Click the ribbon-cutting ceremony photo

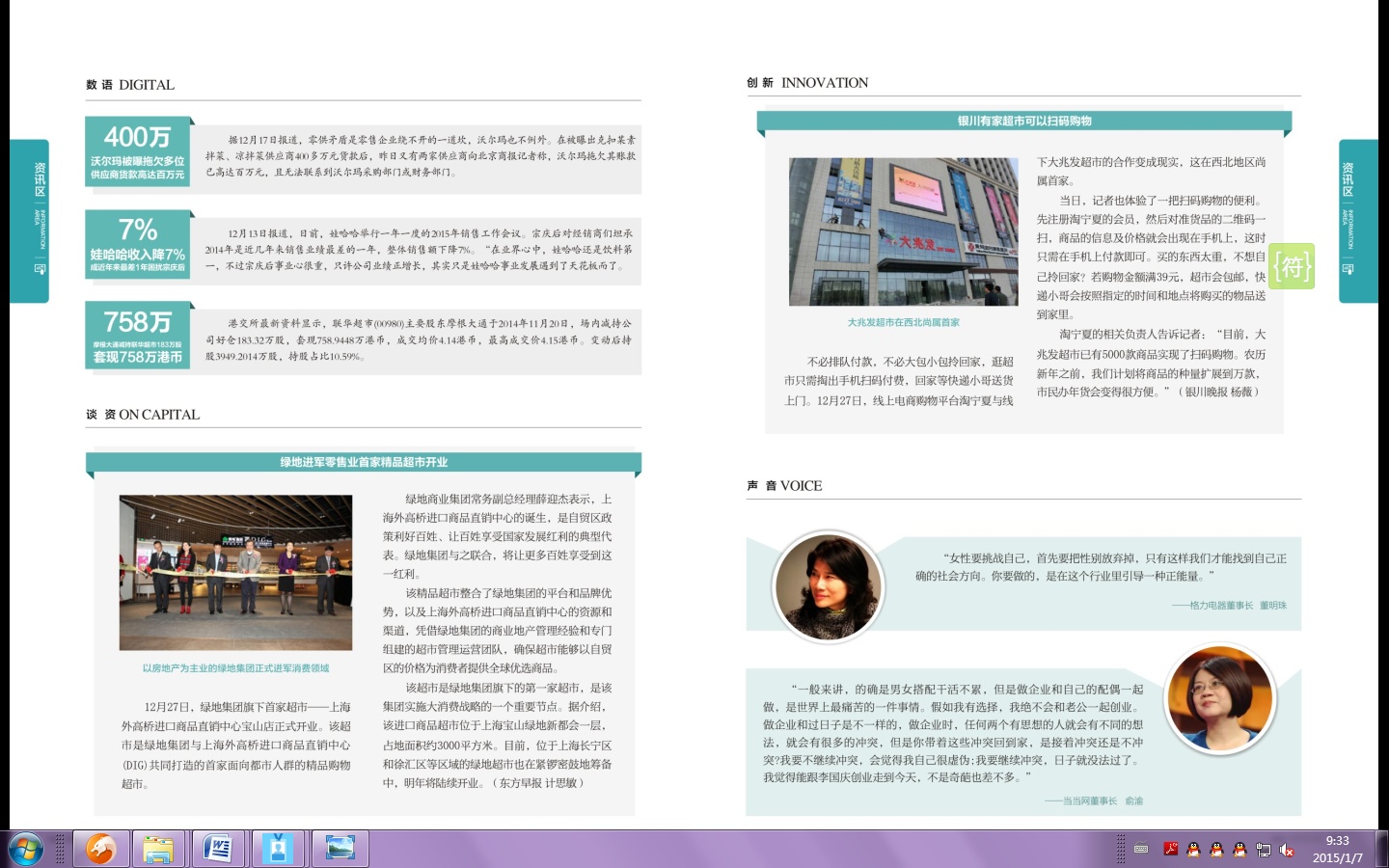[x=235, y=572]
